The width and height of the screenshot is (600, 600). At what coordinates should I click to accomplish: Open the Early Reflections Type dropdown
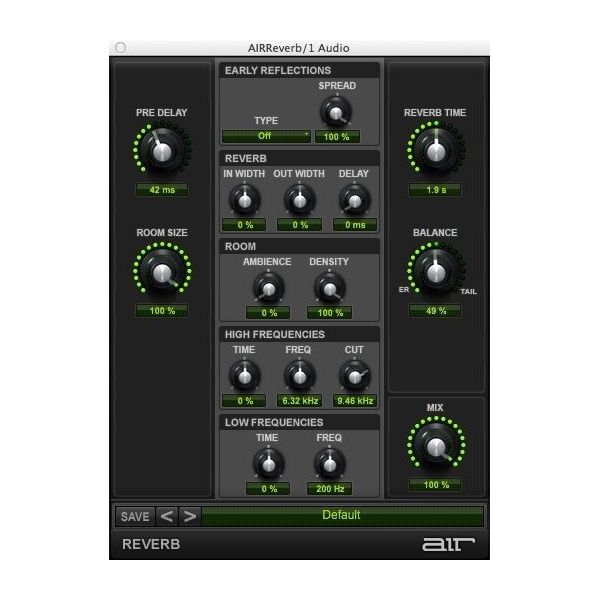point(266,136)
